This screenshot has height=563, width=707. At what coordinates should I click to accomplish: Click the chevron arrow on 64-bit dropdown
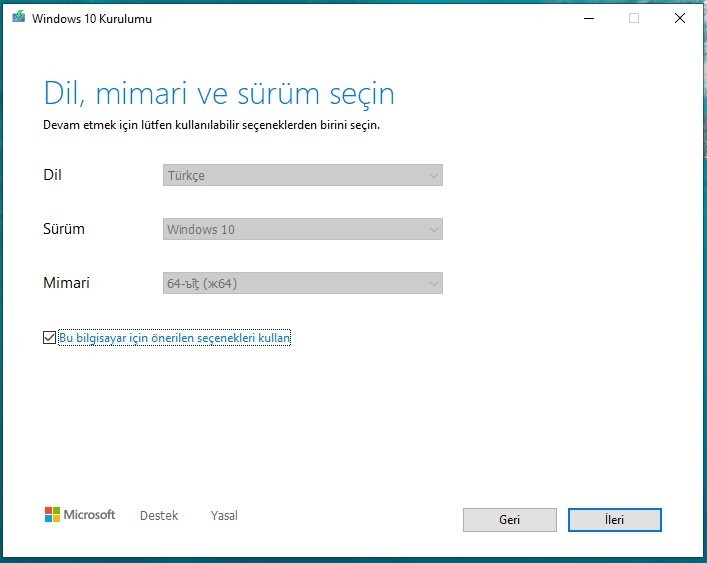433,284
